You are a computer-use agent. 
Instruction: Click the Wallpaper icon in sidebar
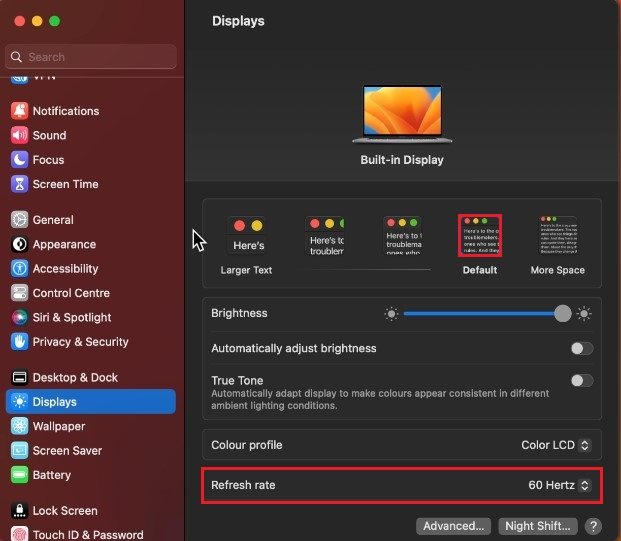coord(19,426)
